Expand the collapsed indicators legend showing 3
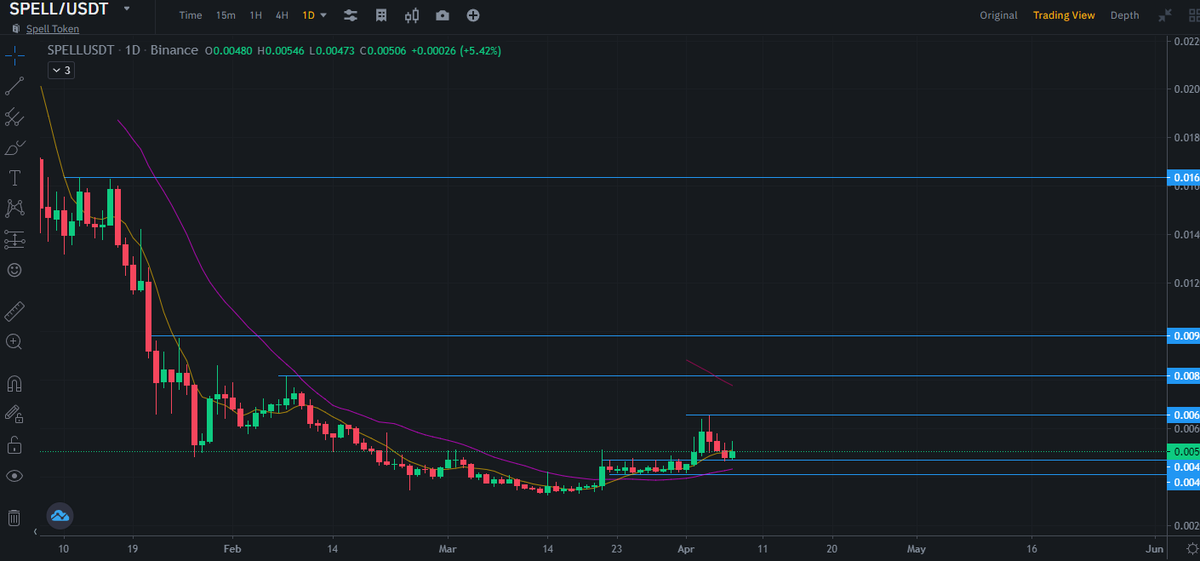The width and height of the screenshot is (1200, 561). pyautogui.click(x=60, y=70)
